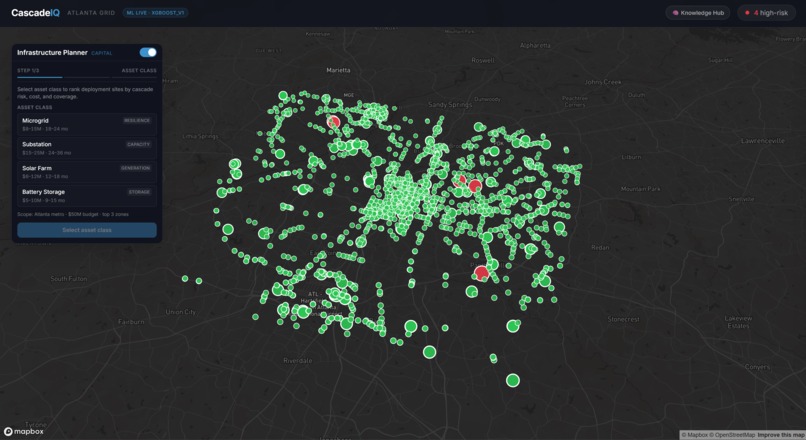Click the Union City map label
Screen dimensions: 806x440
pyautogui.click(x=180, y=312)
